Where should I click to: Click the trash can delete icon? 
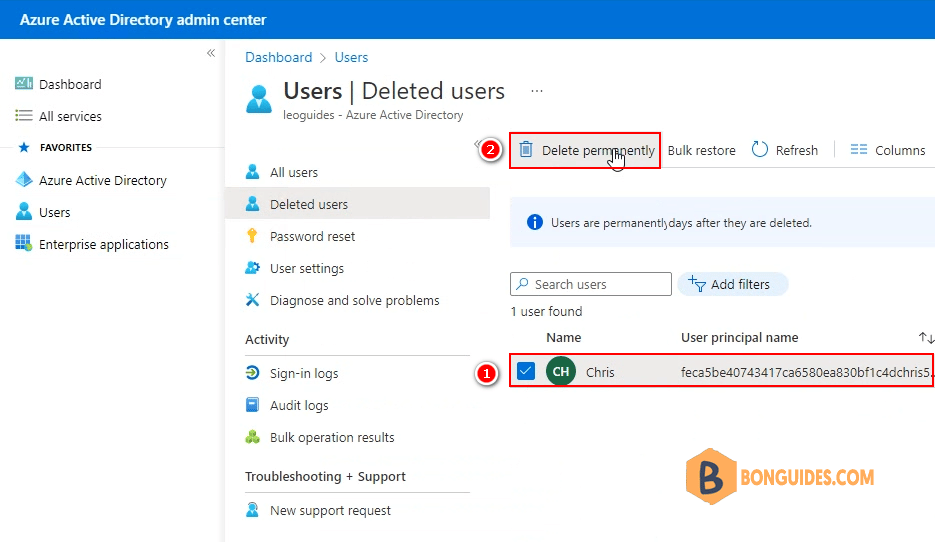click(525, 149)
